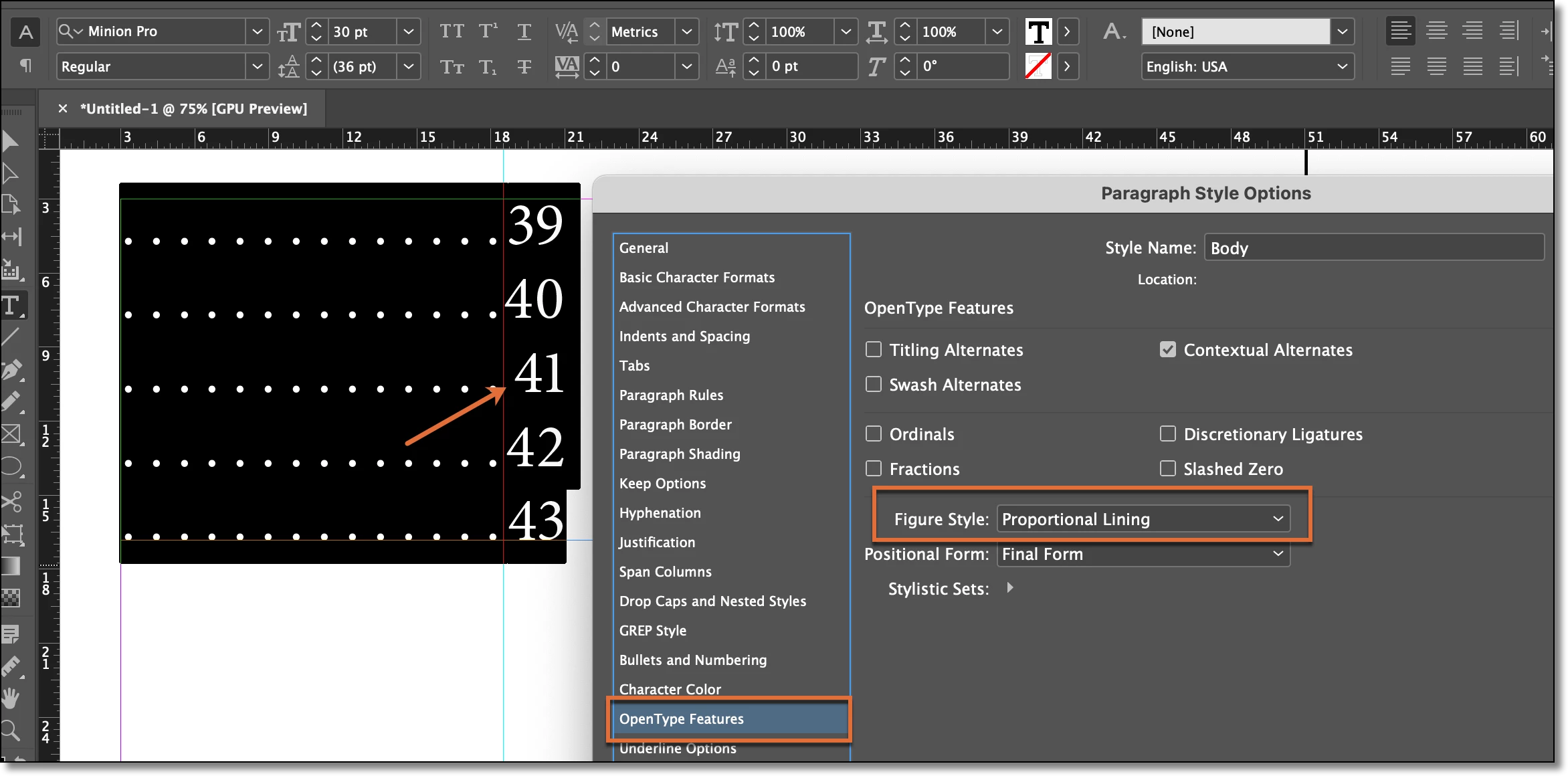Choose the Pen tool
1568x776 pixels.
(11, 370)
